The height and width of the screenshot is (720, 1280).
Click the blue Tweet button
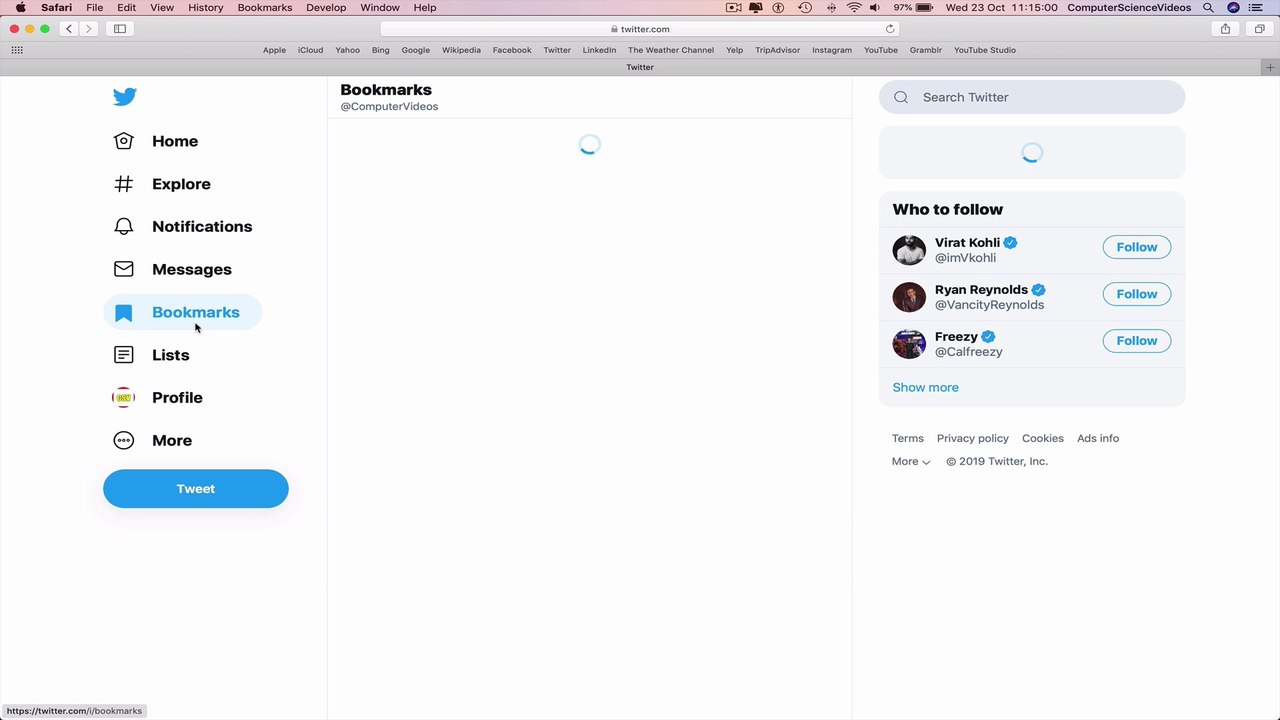click(x=196, y=489)
